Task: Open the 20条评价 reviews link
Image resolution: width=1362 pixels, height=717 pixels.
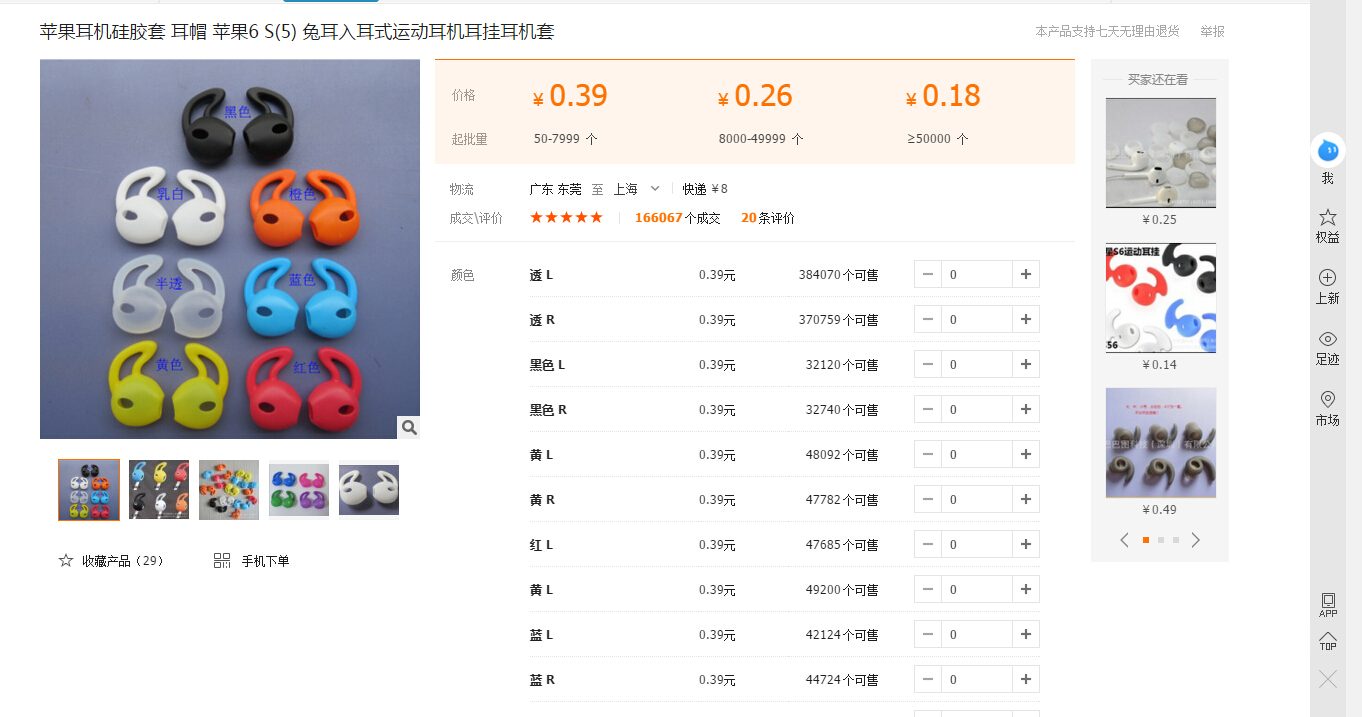Action: point(768,218)
